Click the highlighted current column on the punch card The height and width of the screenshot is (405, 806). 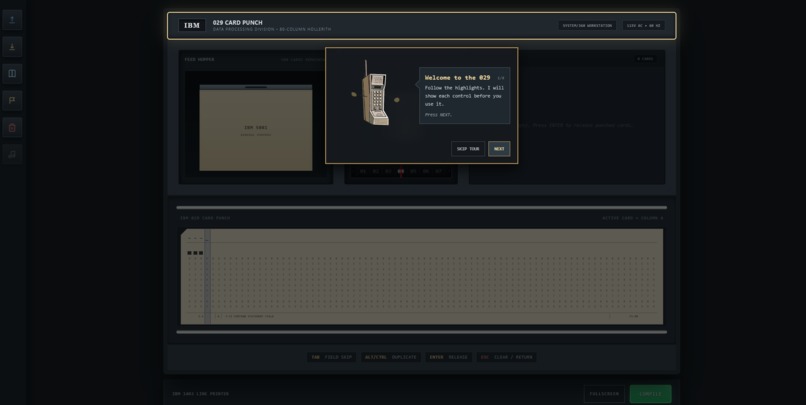(x=208, y=277)
